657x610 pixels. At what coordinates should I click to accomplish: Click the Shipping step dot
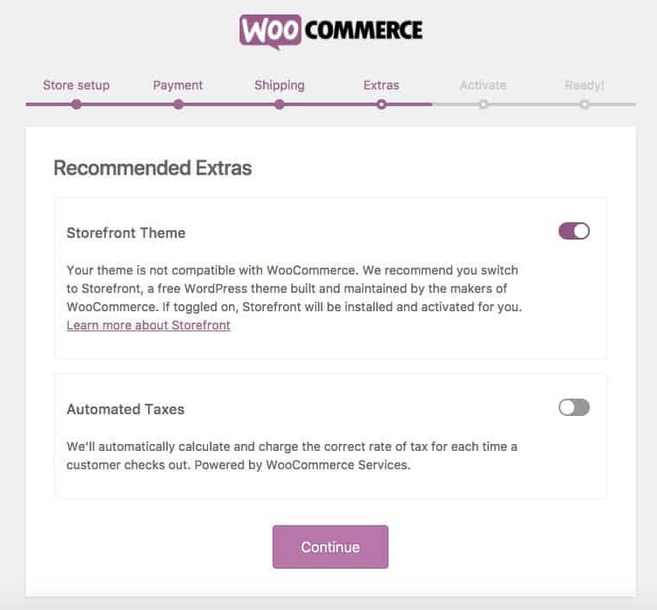[280, 103]
